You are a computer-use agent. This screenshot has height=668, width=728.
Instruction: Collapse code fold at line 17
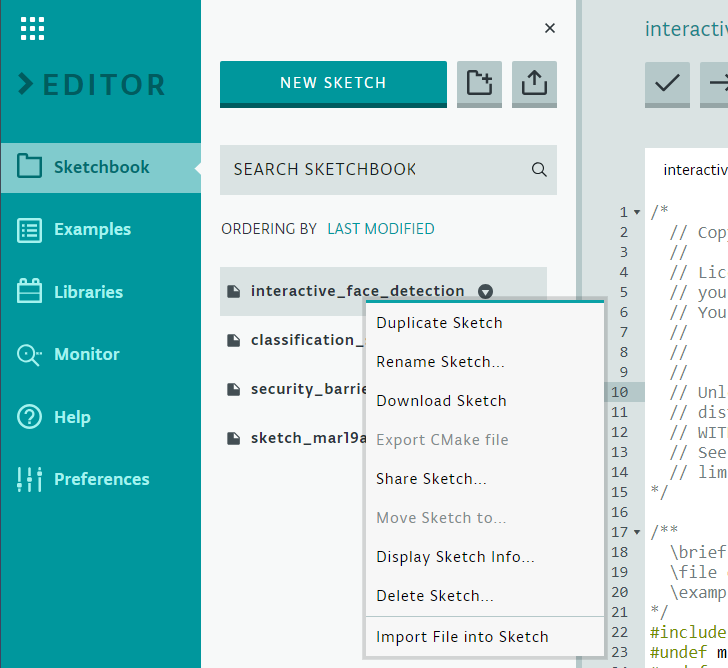[x=637, y=532]
